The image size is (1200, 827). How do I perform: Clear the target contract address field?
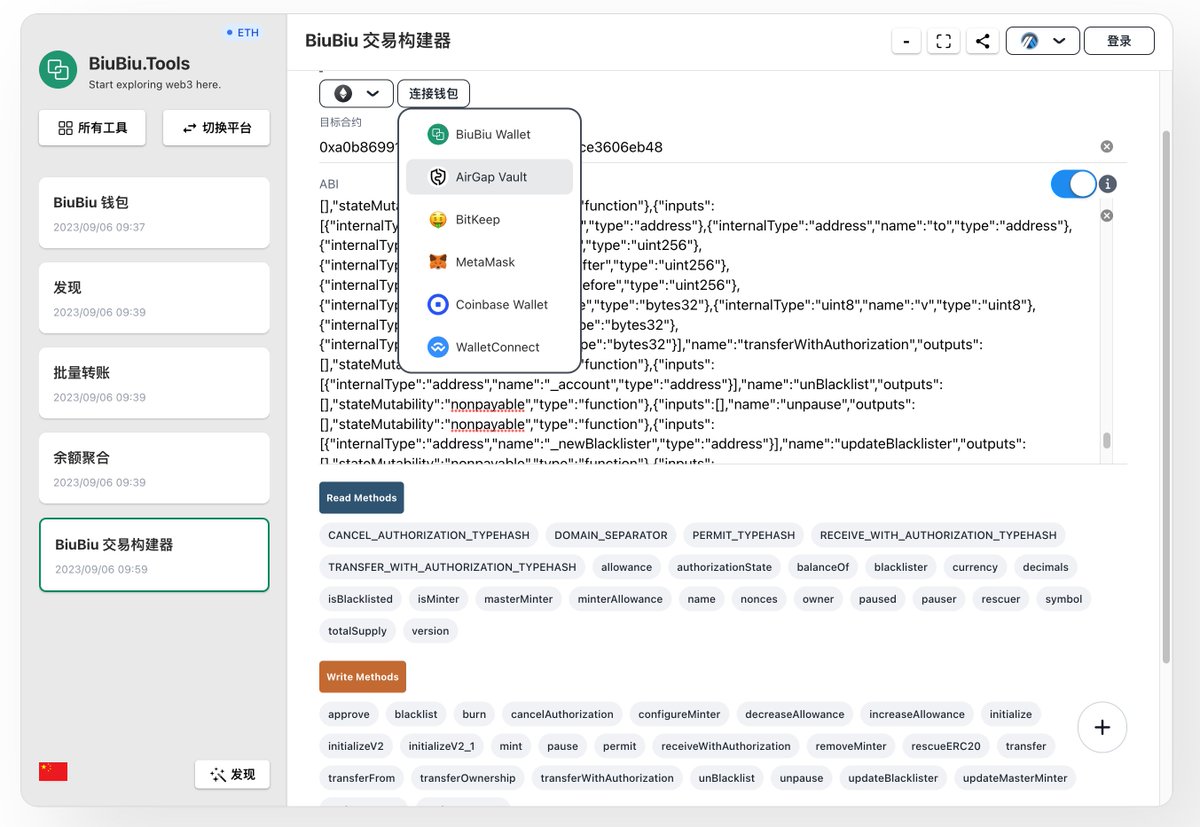coord(1107,147)
